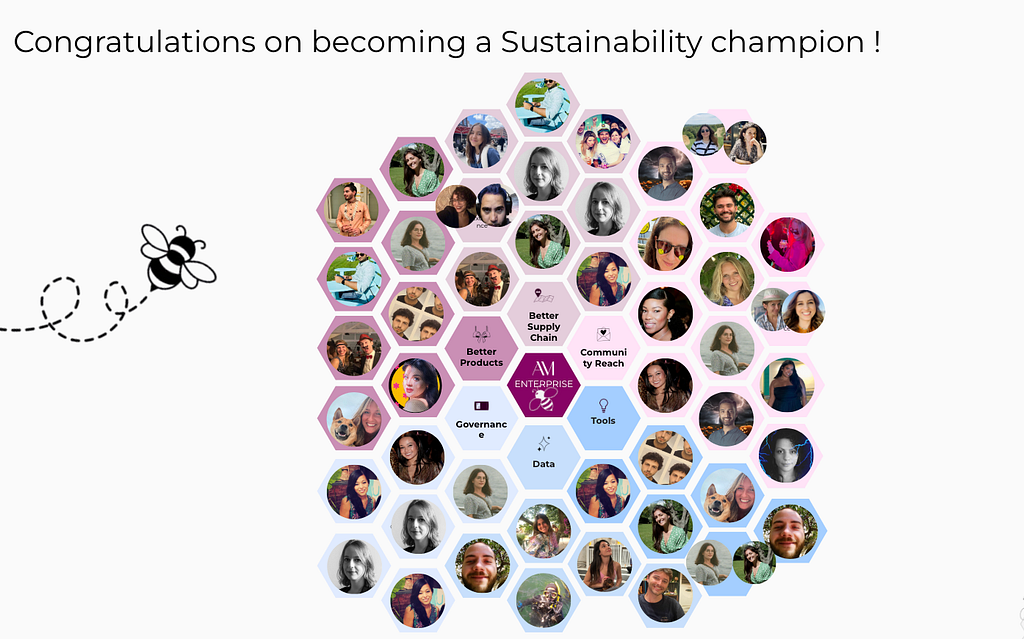Click the woman with yellow sunglasses photo

click(x=665, y=244)
